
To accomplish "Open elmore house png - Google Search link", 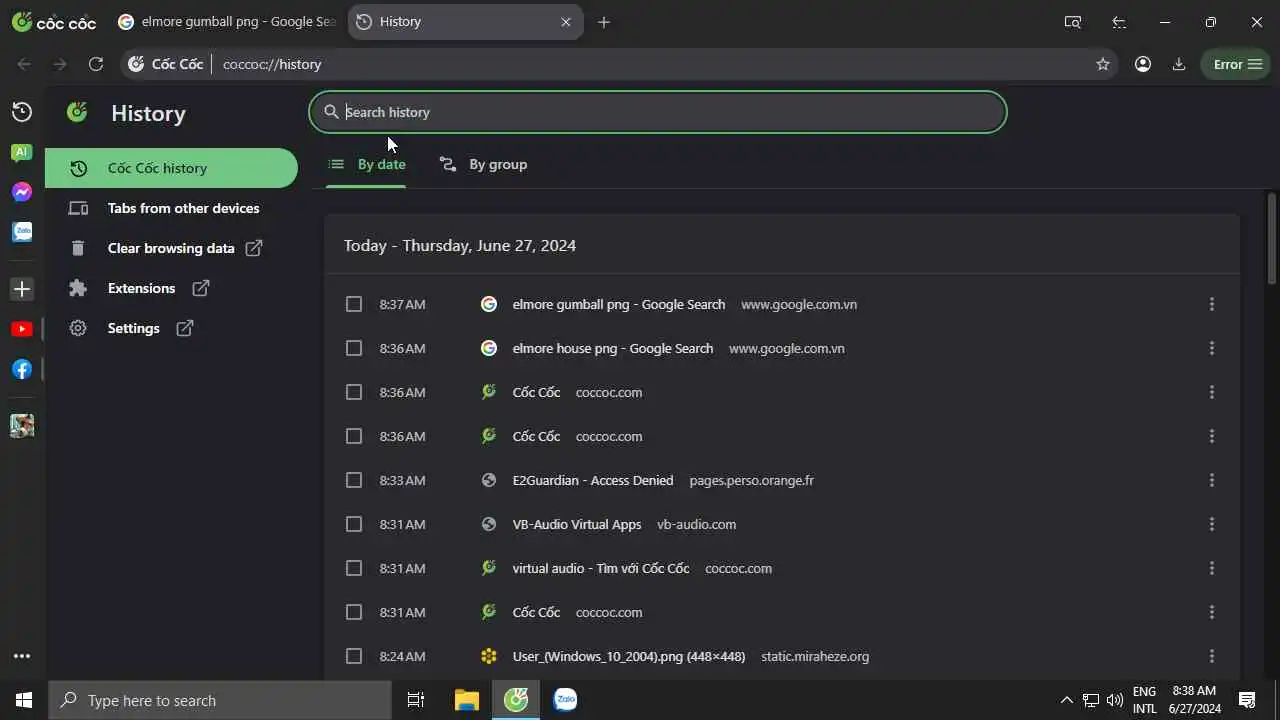I will coord(613,348).
